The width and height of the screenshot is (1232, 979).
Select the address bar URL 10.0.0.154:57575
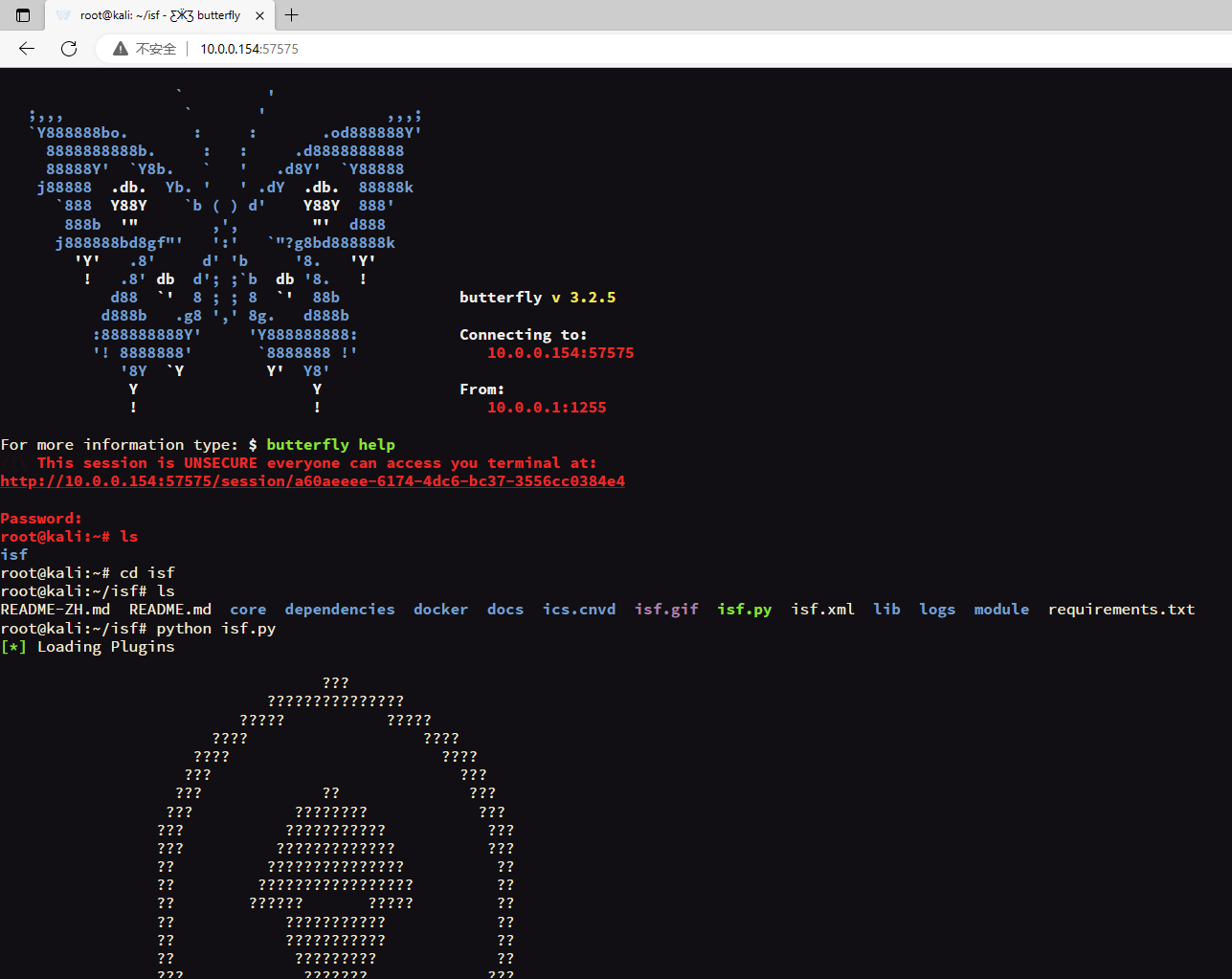click(x=248, y=48)
